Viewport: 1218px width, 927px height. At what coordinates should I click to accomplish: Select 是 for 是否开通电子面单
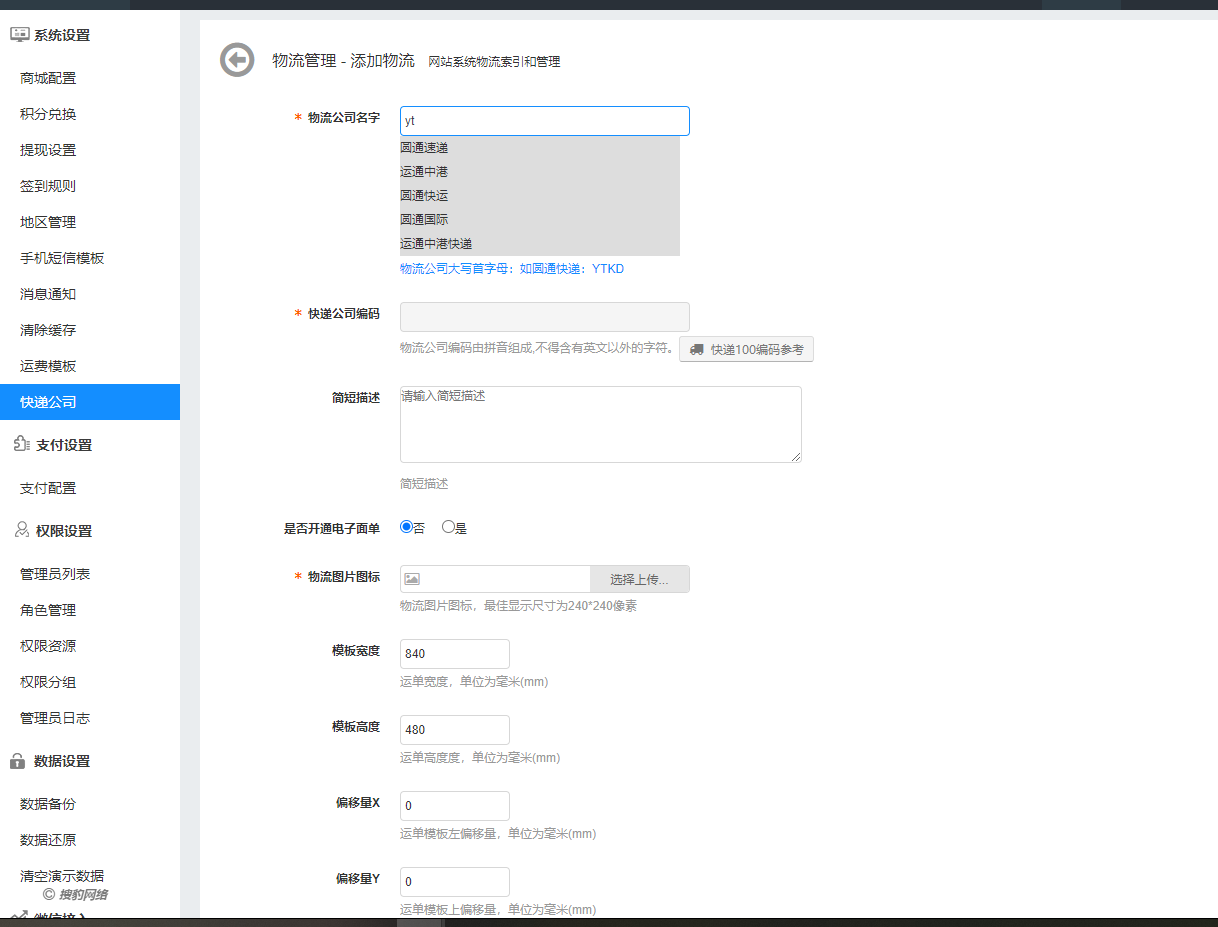click(x=448, y=527)
